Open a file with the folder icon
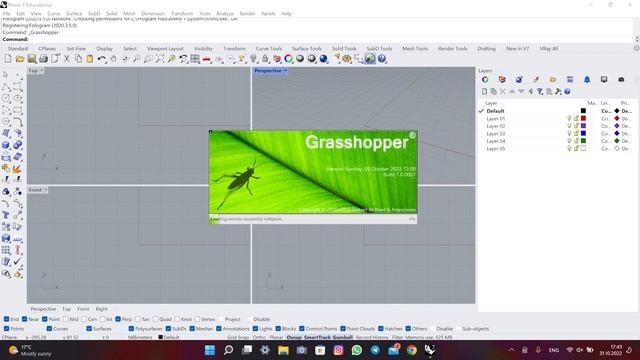The width and height of the screenshot is (640, 360). coord(20,59)
